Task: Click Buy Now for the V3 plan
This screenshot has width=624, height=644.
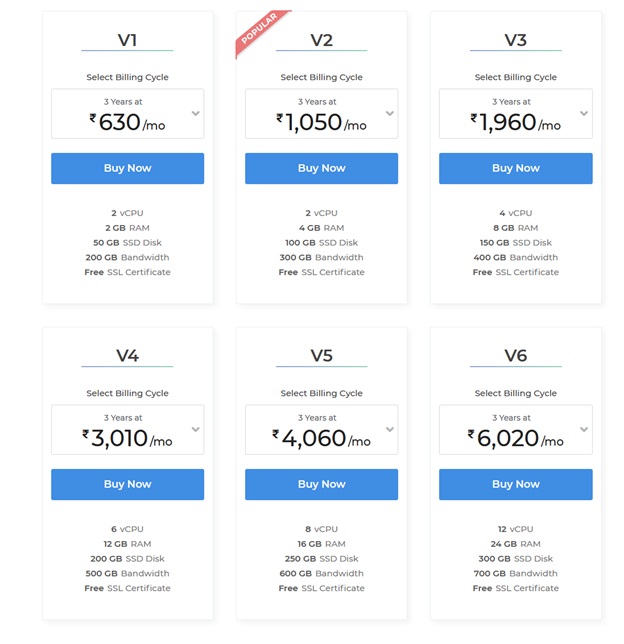Action: coord(516,168)
